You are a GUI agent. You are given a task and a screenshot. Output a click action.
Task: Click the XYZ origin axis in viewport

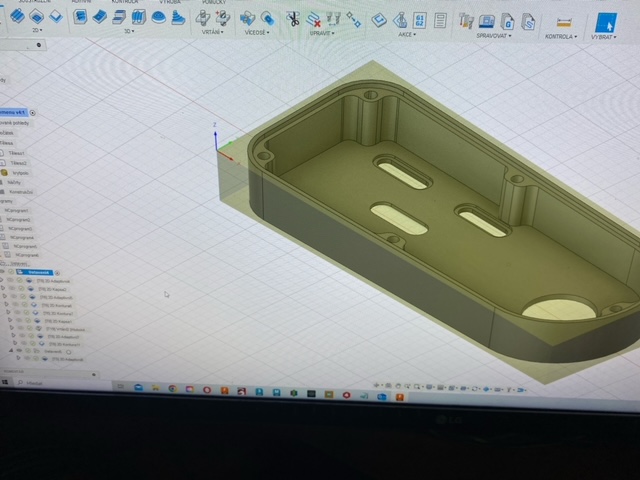pyautogui.click(x=218, y=145)
